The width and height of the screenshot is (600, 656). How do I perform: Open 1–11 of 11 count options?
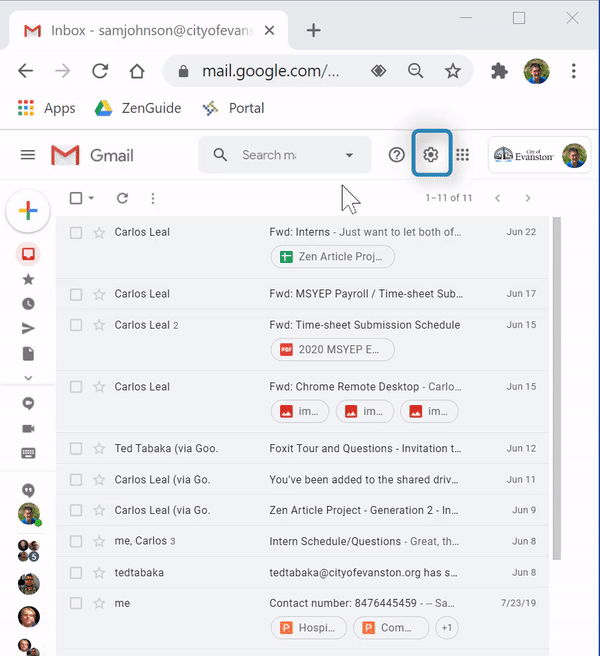click(449, 198)
